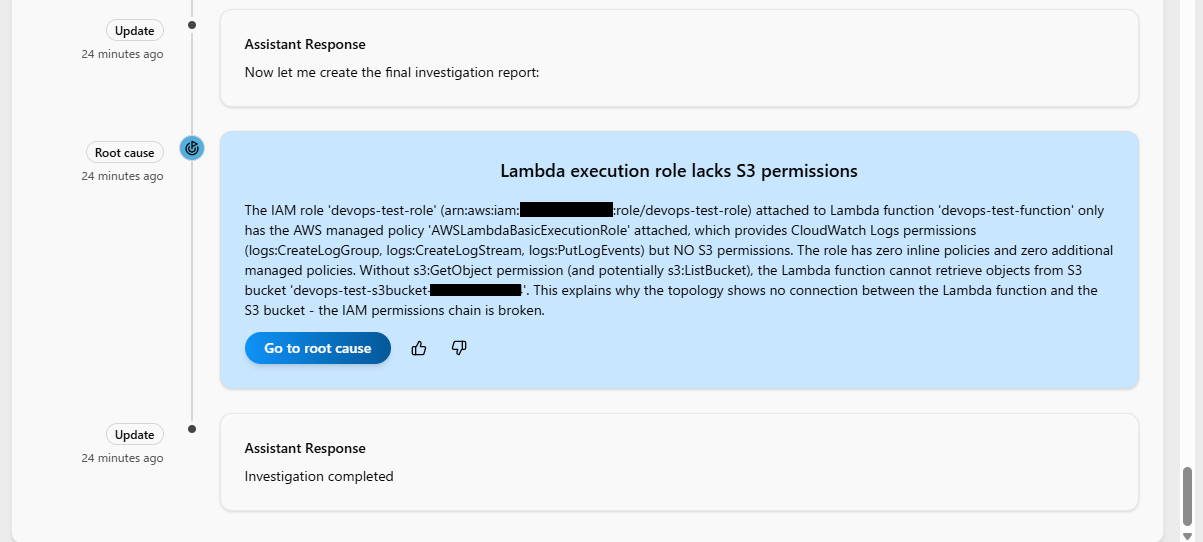Click the thumbs up feedback icon
This screenshot has height=542, width=1203.
(419, 348)
